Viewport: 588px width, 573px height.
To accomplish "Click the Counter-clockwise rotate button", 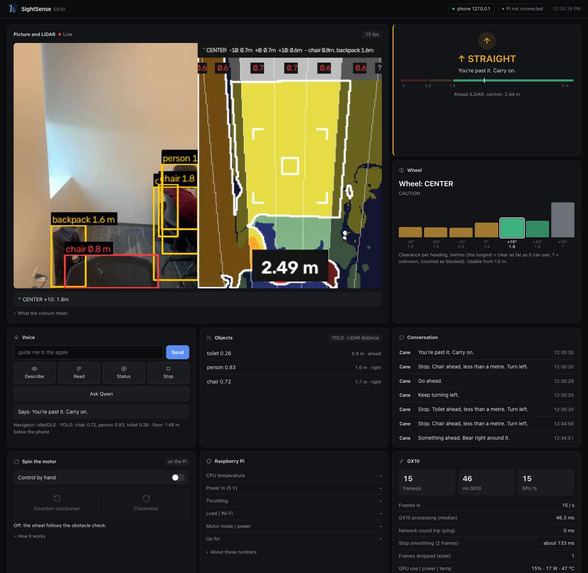I will [x=57, y=503].
